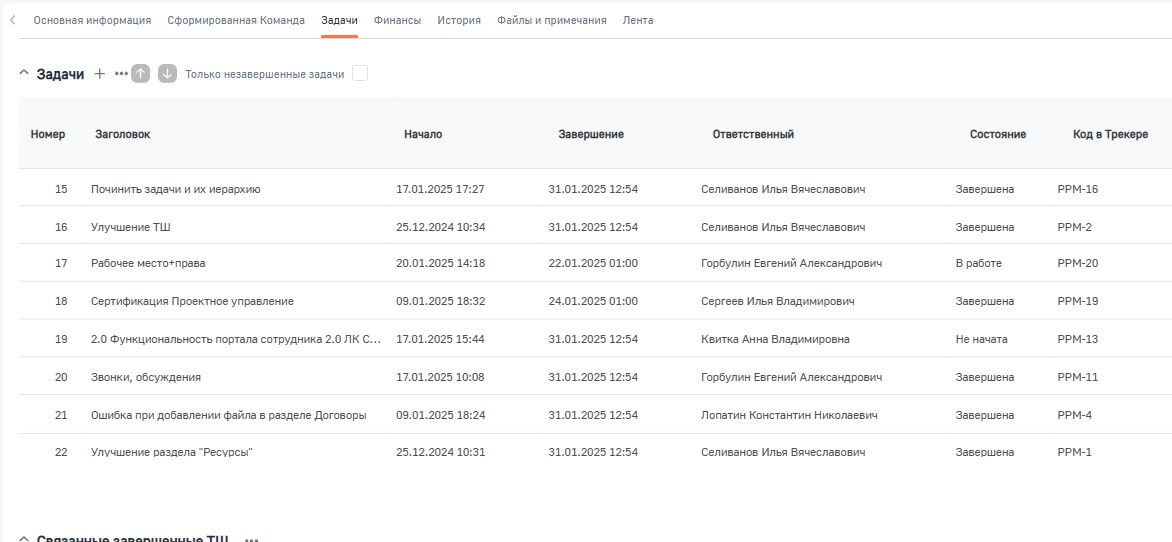The image size is (1172, 542).
Task: Select tracker code PPM-19
Action: (x=1078, y=301)
